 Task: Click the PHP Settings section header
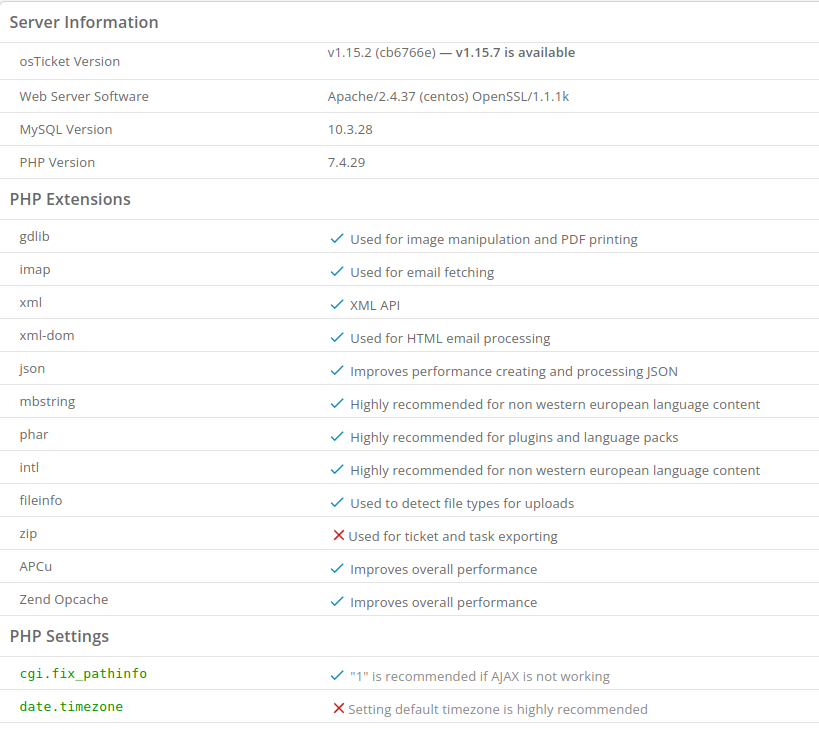(x=59, y=636)
